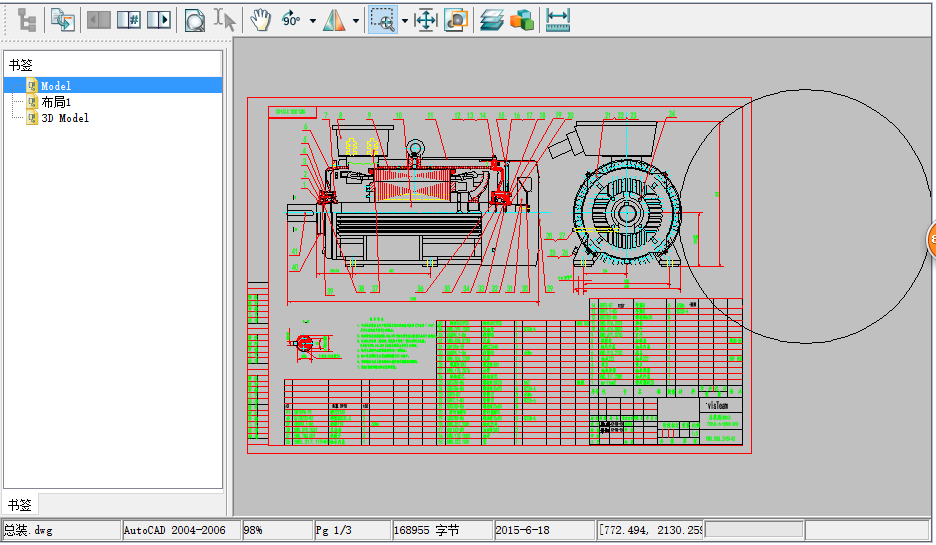The width and height of the screenshot is (936, 545).
Task: Click the 3D colored cubes icon
Action: 521,20
